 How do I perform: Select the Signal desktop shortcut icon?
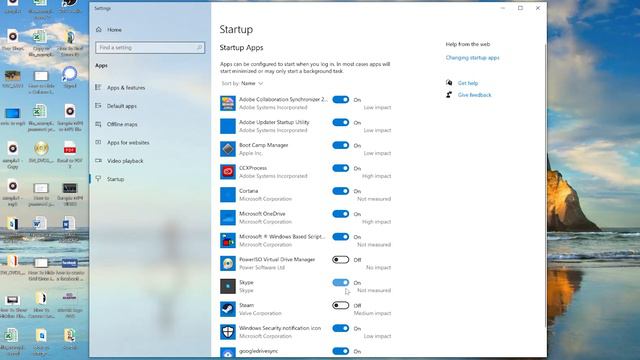coord(70,74)
